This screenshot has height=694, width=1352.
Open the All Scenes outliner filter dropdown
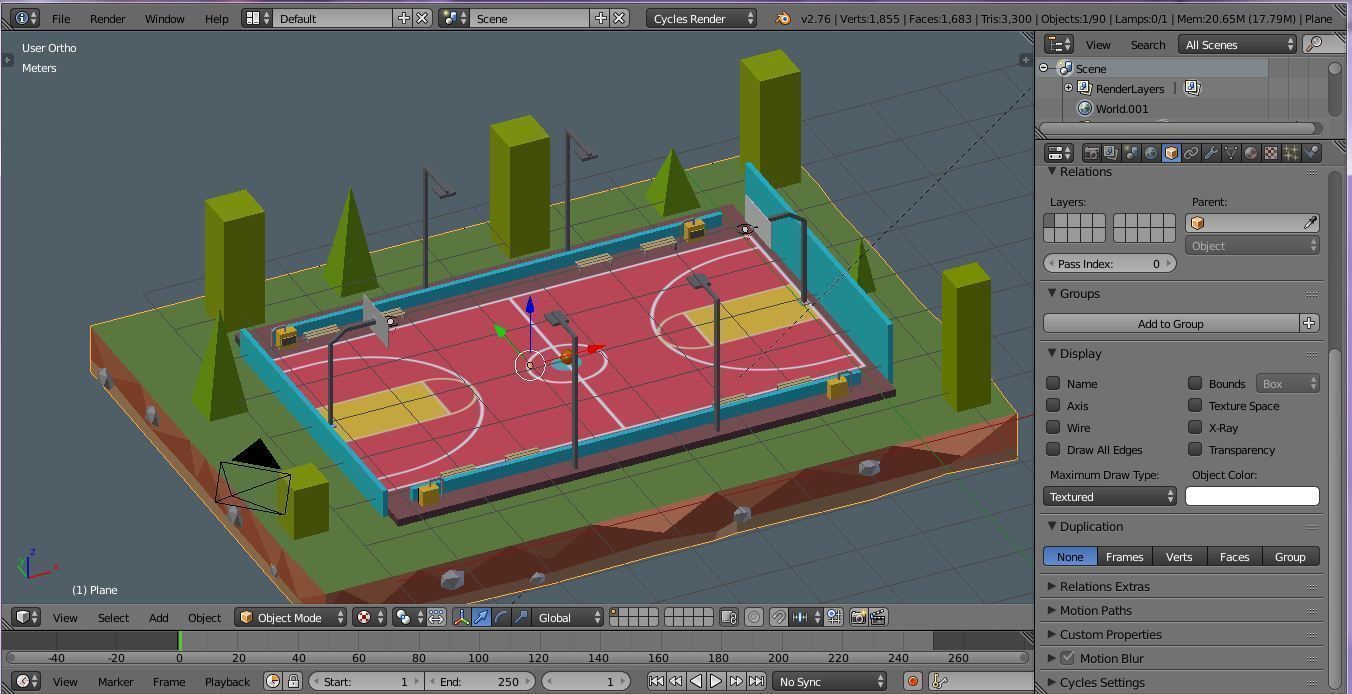[x=1238, y=44]
